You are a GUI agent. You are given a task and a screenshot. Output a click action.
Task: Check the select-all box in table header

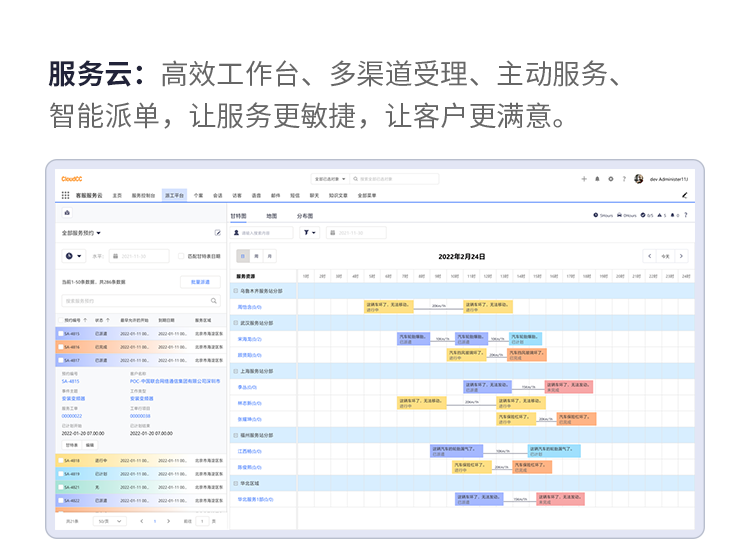tap(59, 321)
